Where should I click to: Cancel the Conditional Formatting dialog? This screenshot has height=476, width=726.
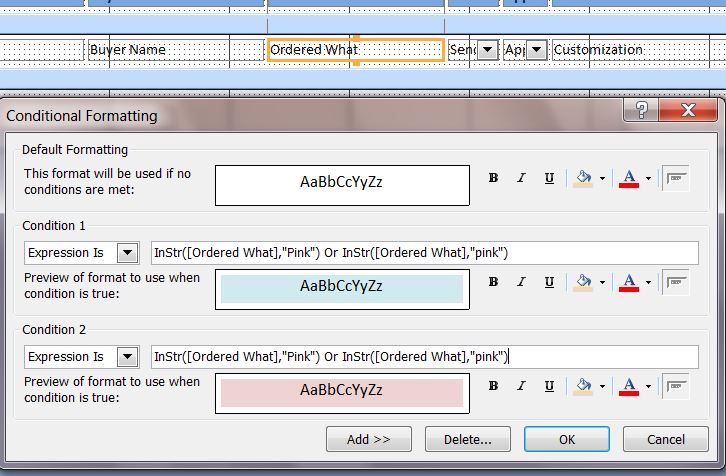click(x=666, y=439)
